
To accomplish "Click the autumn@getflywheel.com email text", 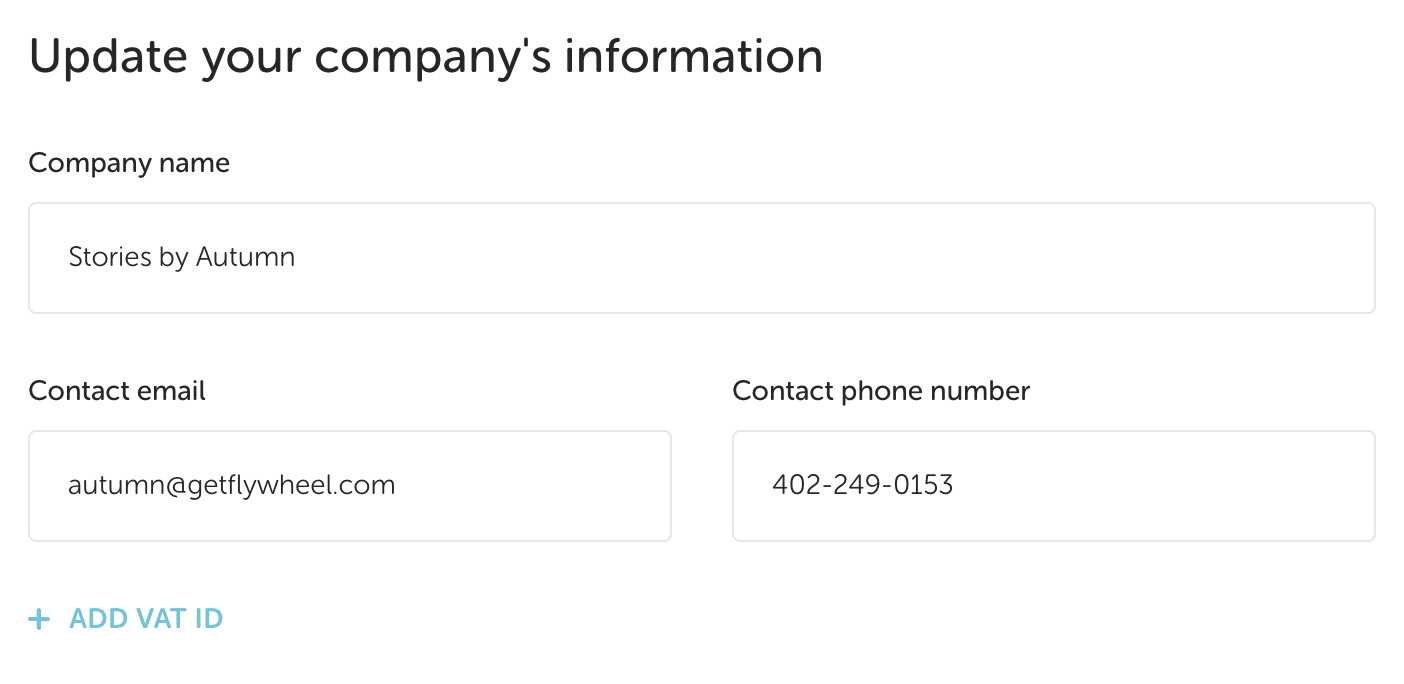I will click(231, 486).
